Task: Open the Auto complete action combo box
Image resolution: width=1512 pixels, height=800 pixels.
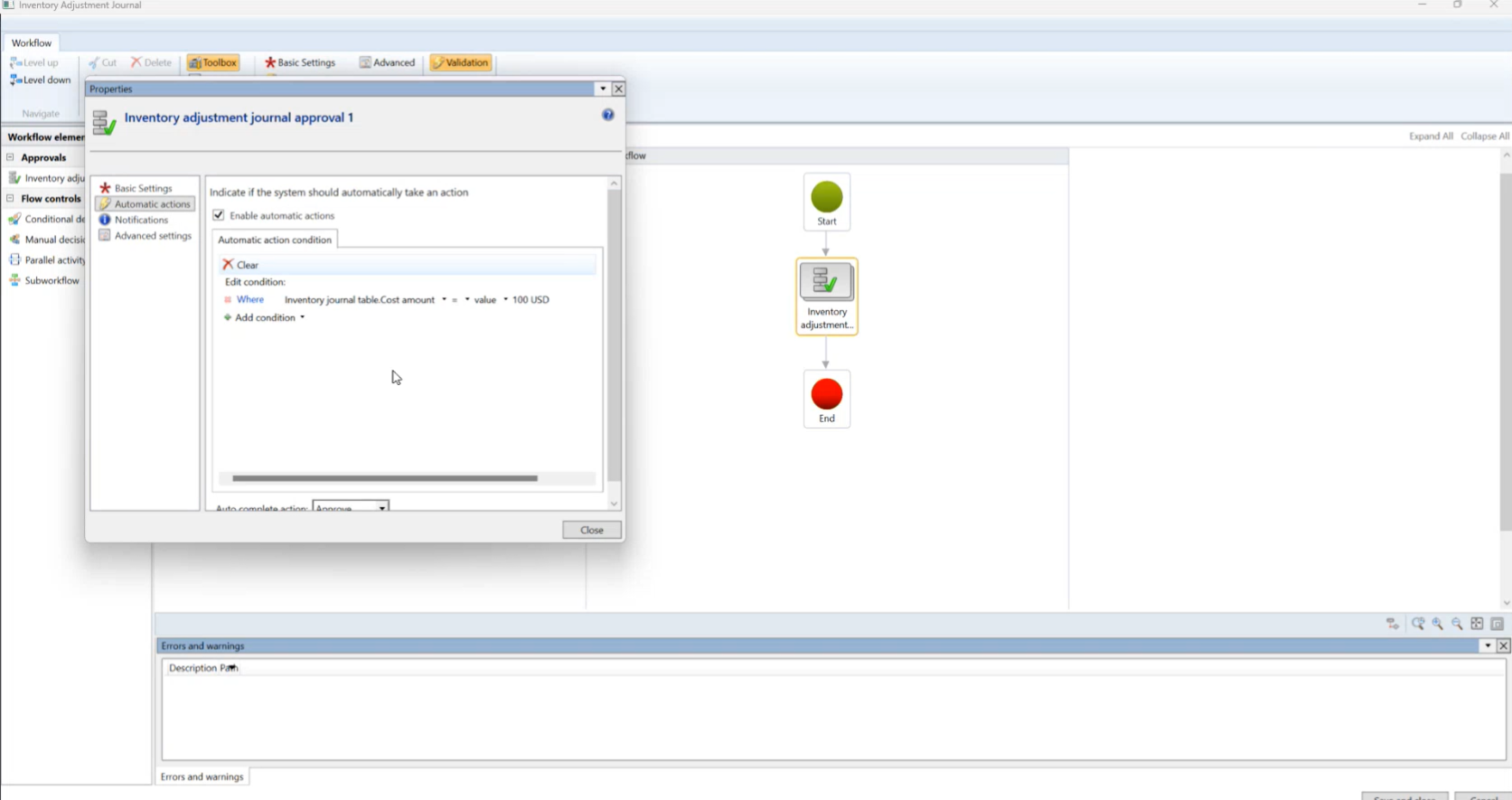Action: (x=351, y=506)
